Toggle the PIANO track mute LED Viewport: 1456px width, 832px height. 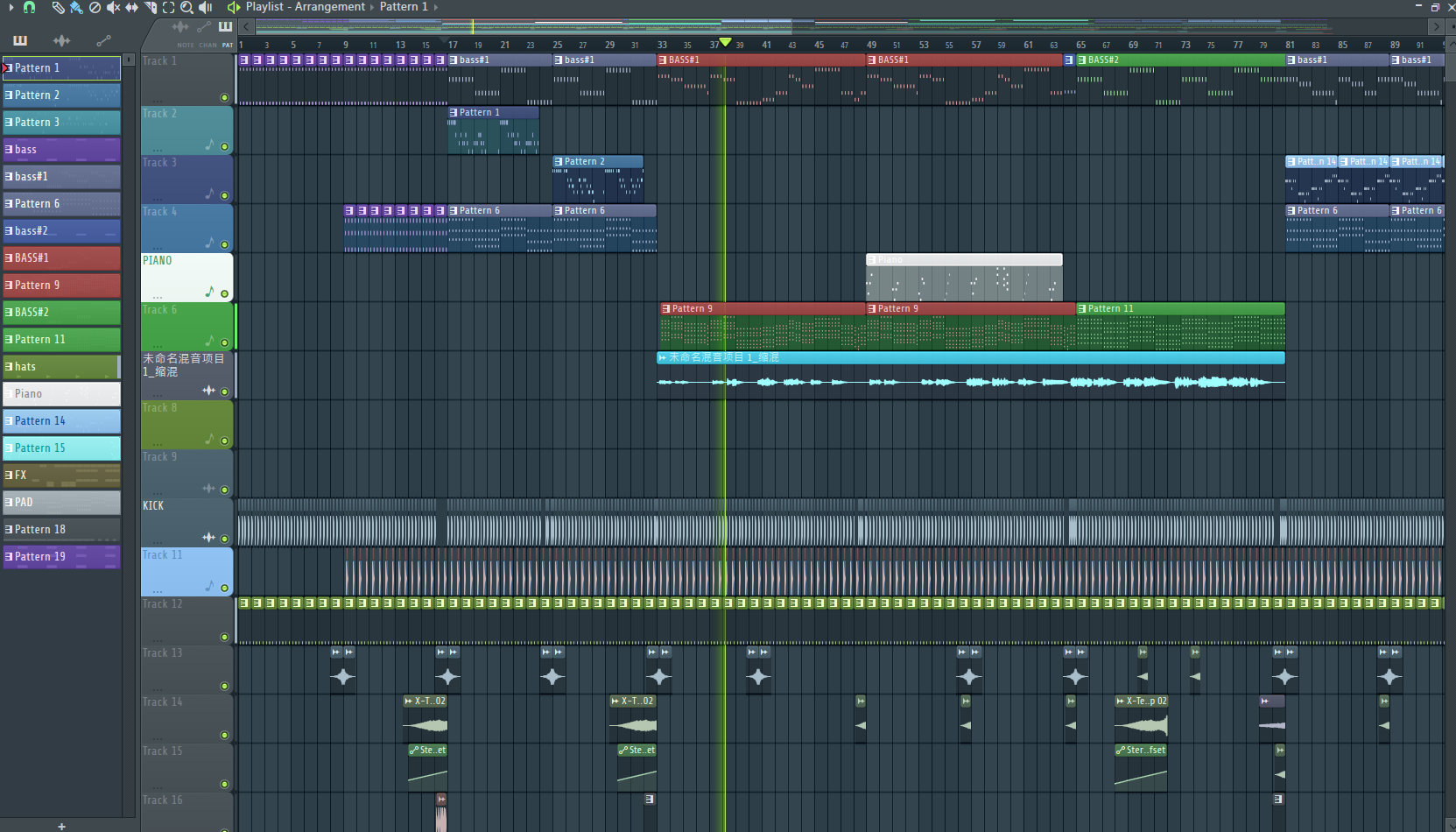coord(224,293)
